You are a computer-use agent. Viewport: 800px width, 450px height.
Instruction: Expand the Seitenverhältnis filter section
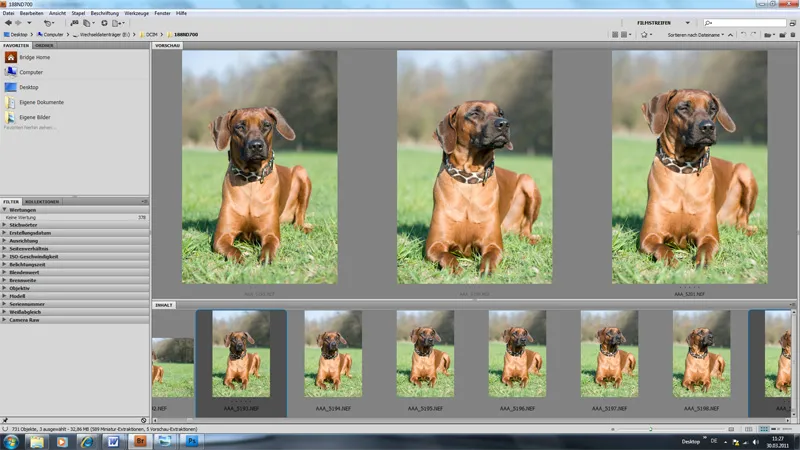click(5, 248)
